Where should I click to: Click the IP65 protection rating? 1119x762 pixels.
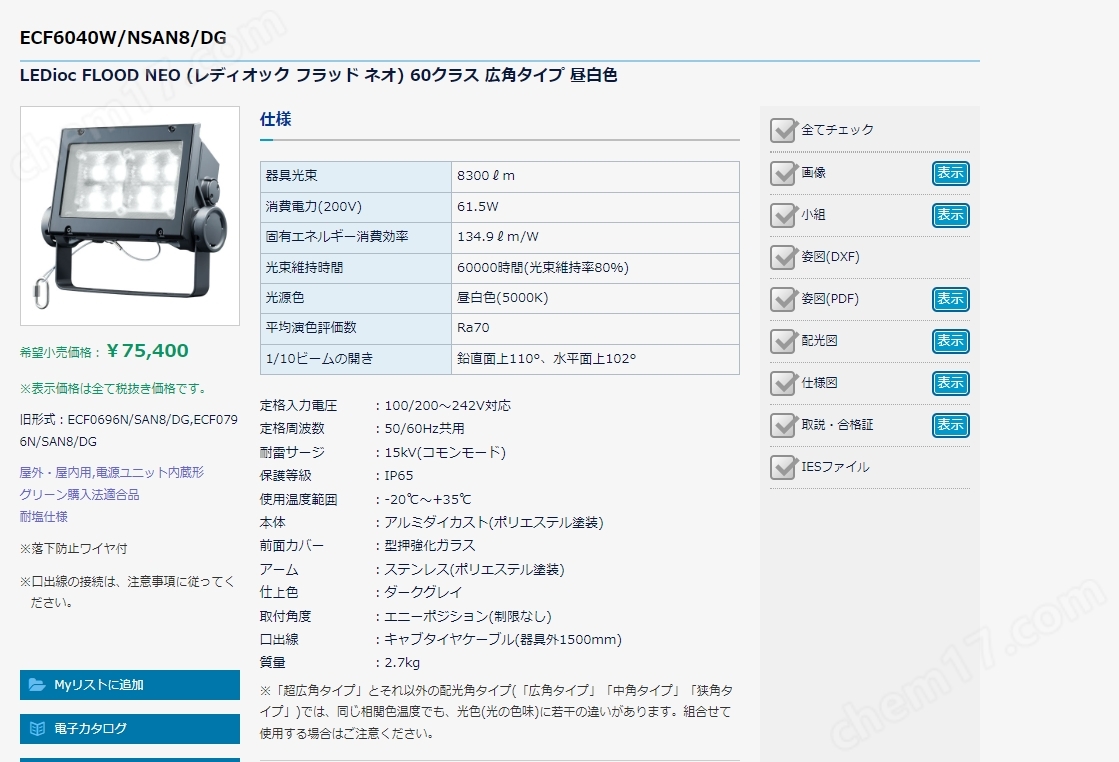(x=399, y=476)
